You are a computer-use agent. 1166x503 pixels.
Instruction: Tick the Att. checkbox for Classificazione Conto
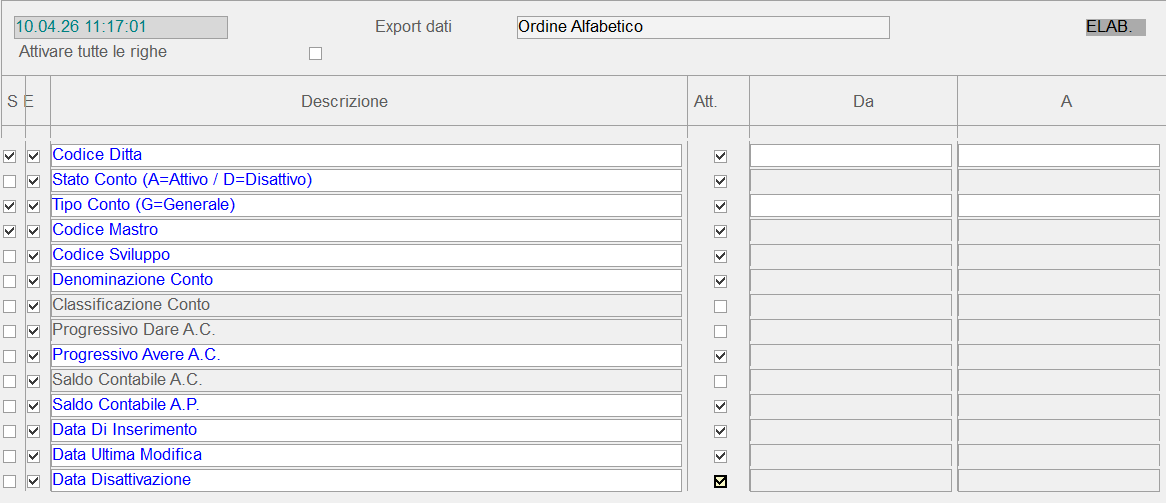click(x=720, y=306)
